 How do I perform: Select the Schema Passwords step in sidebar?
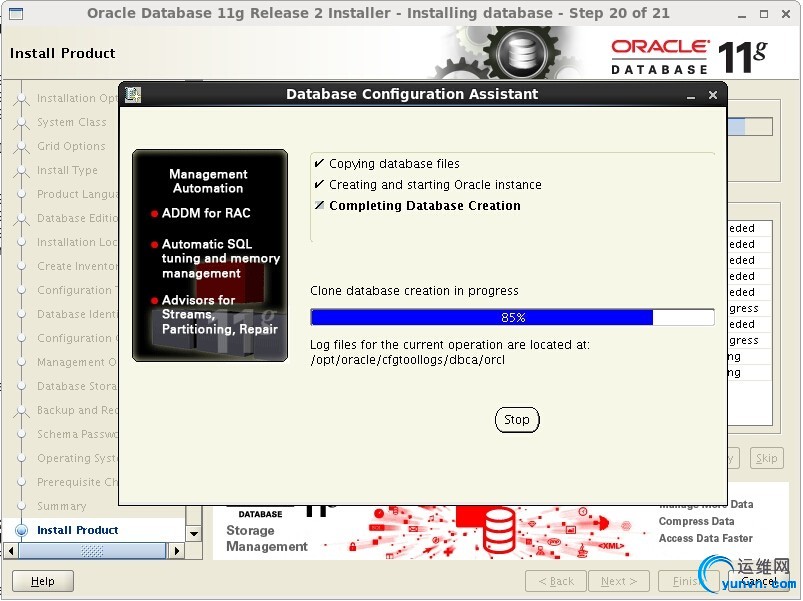pos(77,434)
